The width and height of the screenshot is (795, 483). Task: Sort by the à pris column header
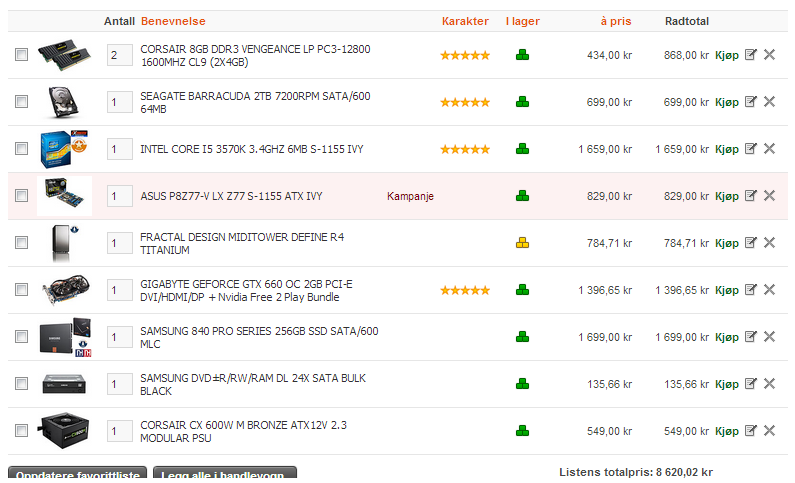pyautogui.click(x=616, y=21)
